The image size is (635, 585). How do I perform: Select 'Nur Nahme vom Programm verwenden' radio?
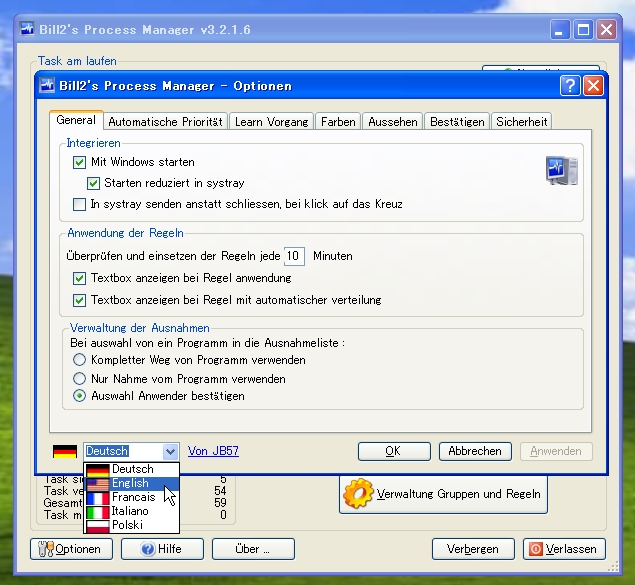pos(79,379)
